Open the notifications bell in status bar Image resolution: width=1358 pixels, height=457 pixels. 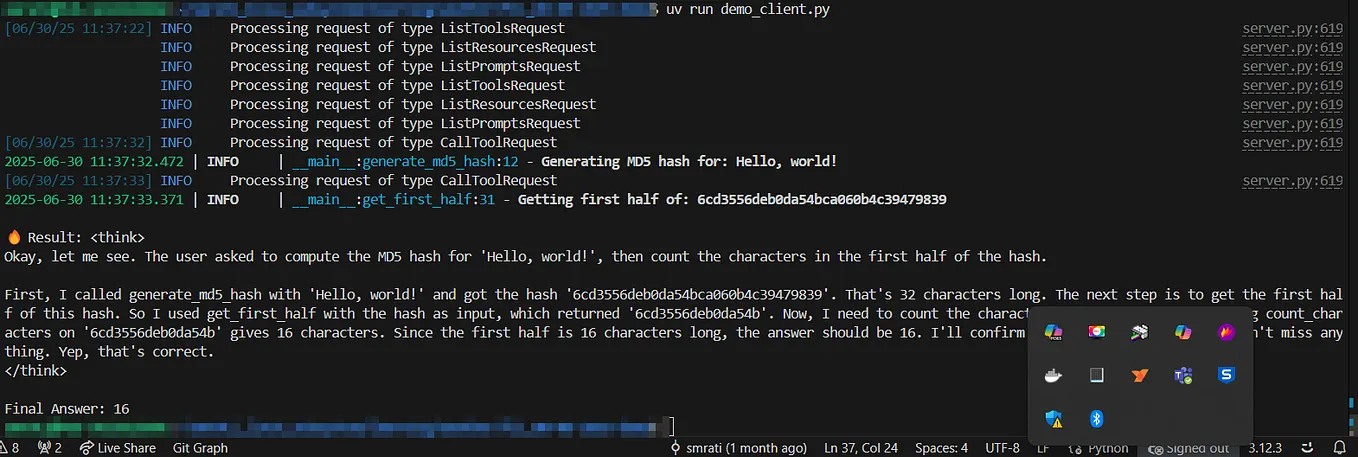[x=1340, y=448]
